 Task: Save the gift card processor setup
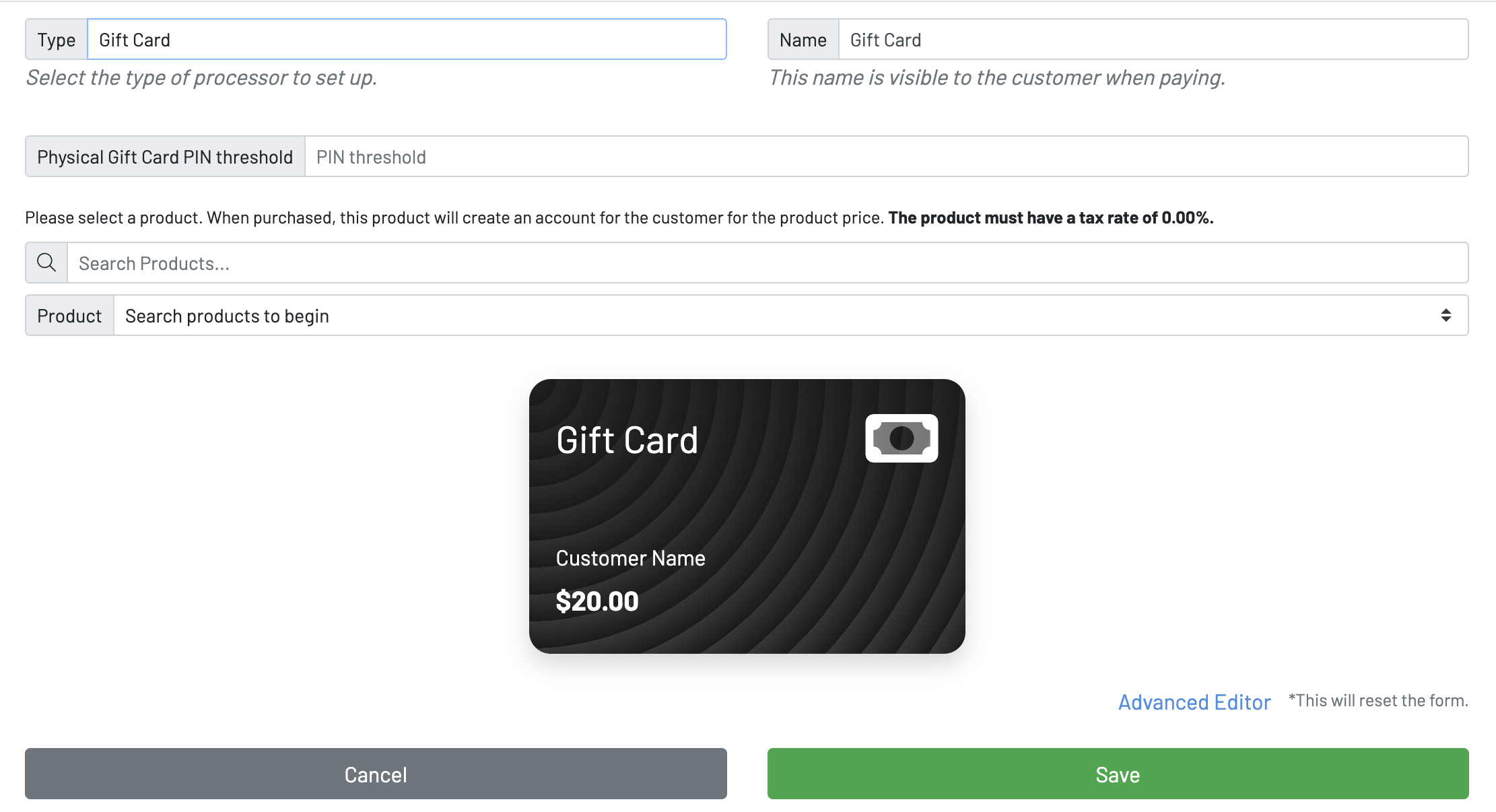coord(1118,774)
